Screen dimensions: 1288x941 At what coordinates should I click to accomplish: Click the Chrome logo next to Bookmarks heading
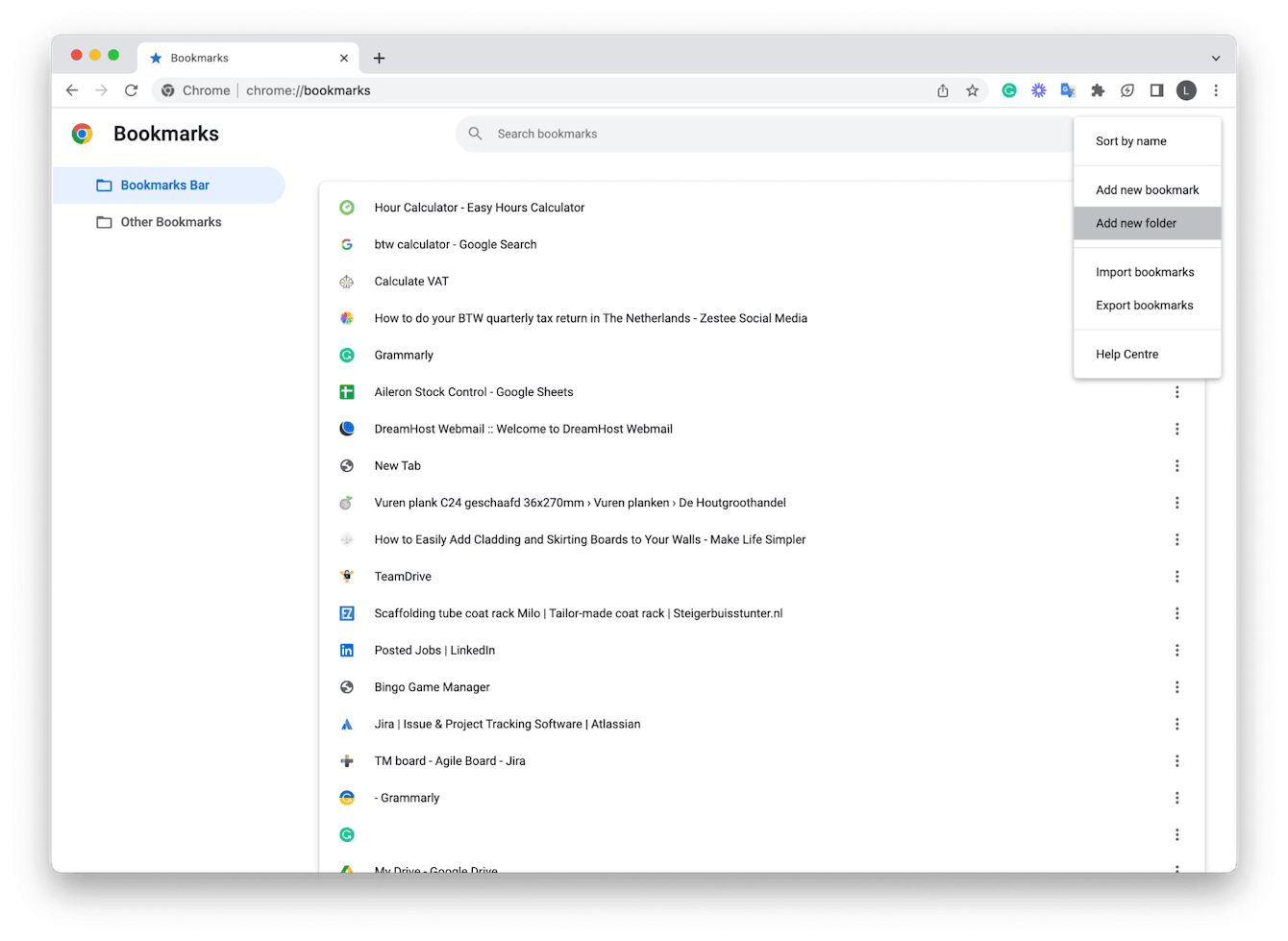coord(82,133)
